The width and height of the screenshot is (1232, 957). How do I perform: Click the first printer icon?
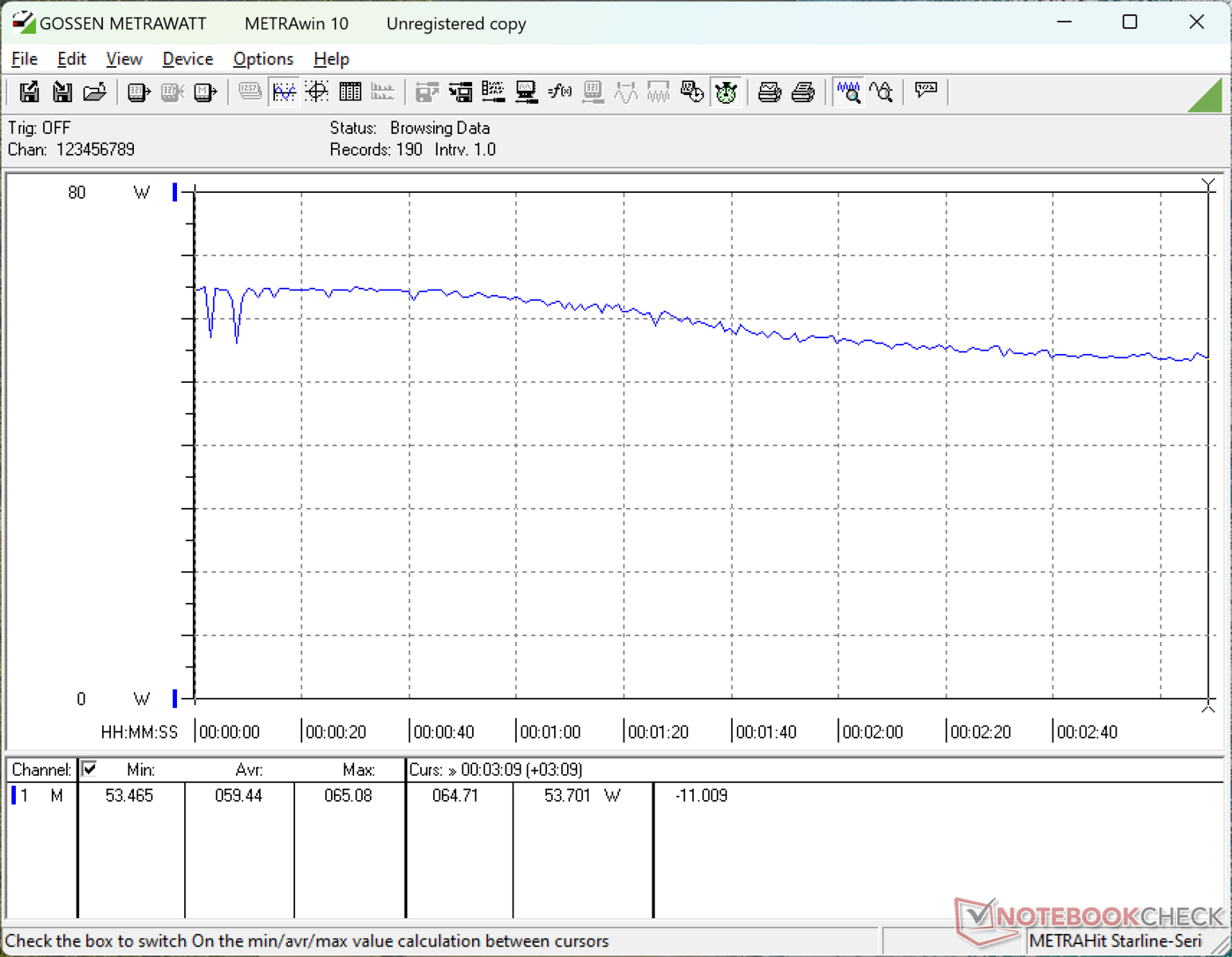[x=770, y=93]
